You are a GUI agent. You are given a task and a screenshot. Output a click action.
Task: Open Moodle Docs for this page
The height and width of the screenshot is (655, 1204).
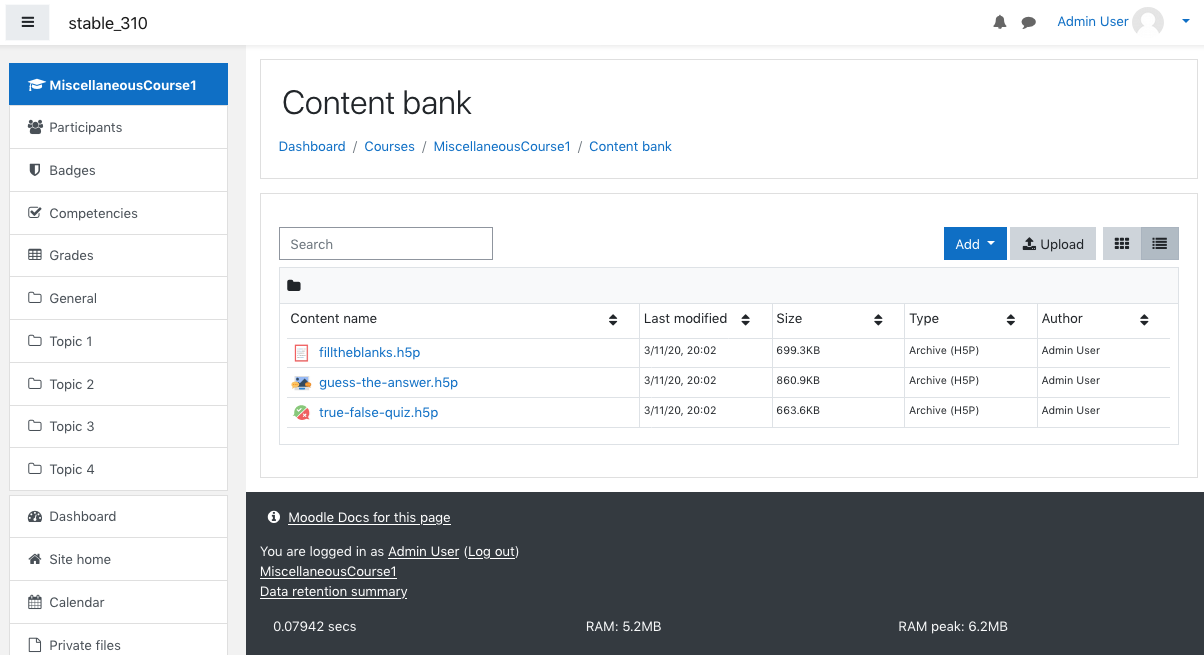369,517
